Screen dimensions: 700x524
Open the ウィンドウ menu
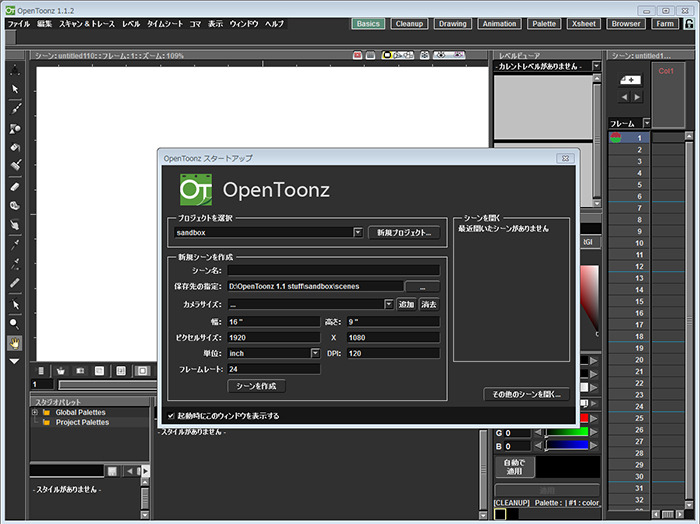tap(244, 24)
